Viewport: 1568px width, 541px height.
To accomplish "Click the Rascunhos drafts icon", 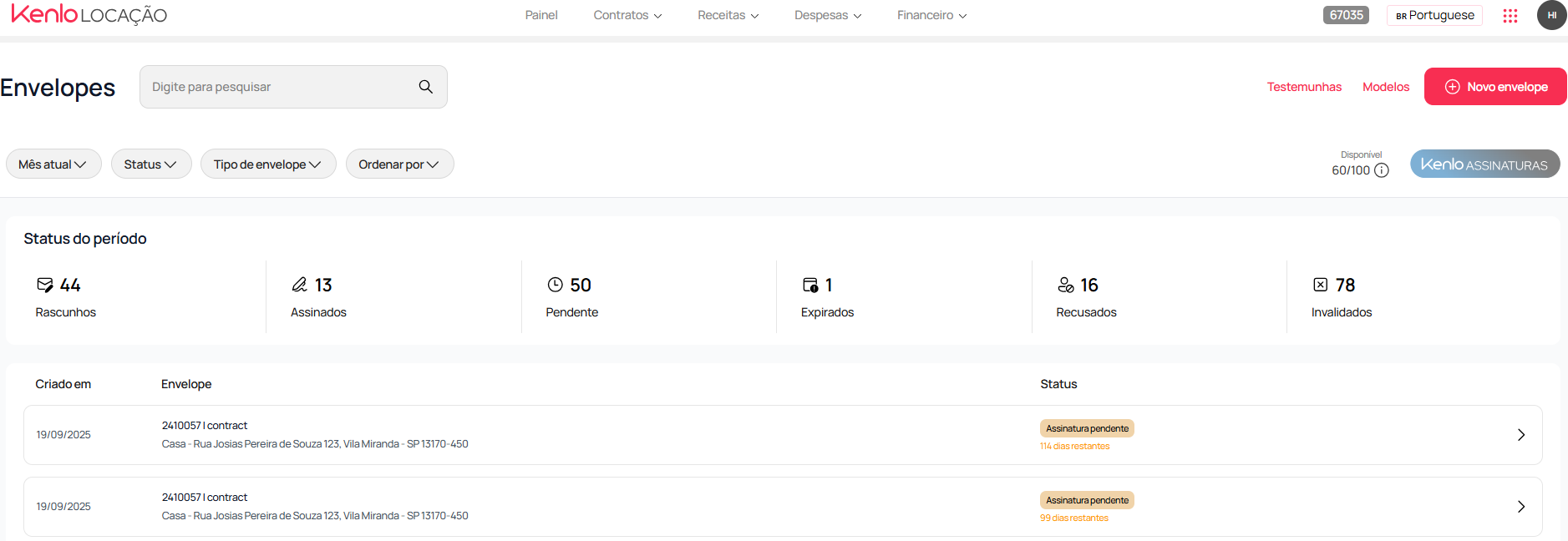I will tap(45, 285).
